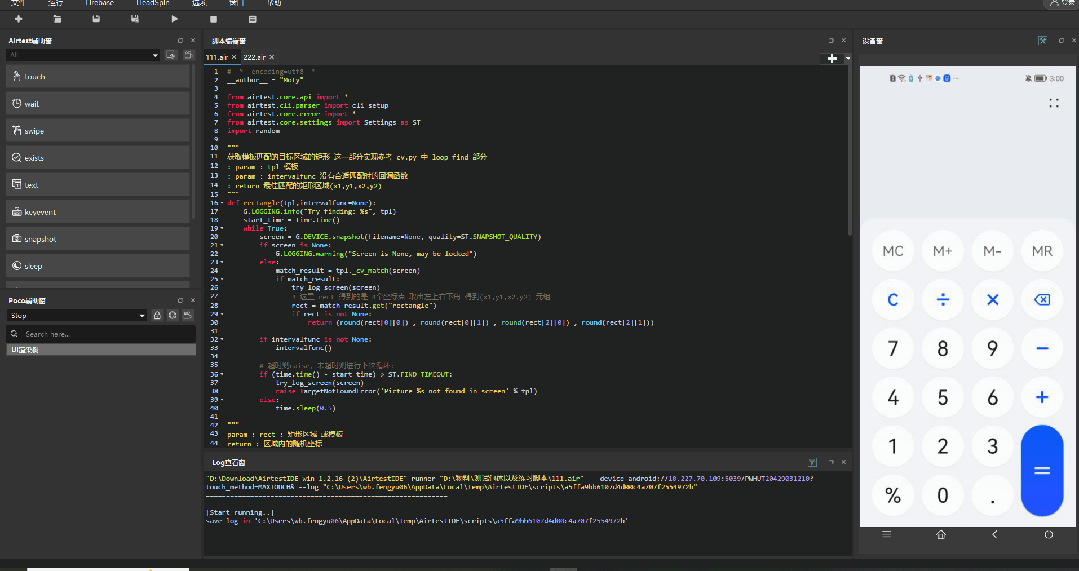Close the 222.air tab with its x
Screen dimensions: 1079x571
[272, 57]
